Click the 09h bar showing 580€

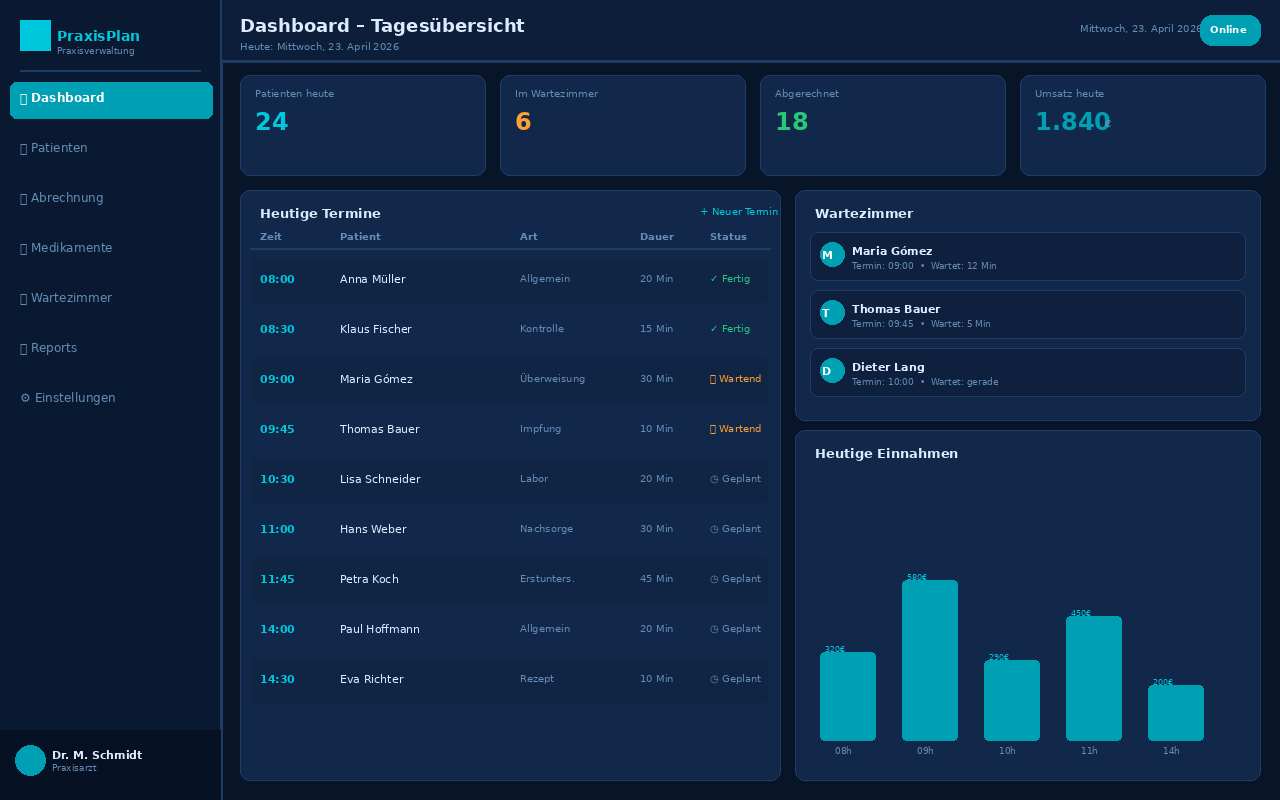pos(929,660)
